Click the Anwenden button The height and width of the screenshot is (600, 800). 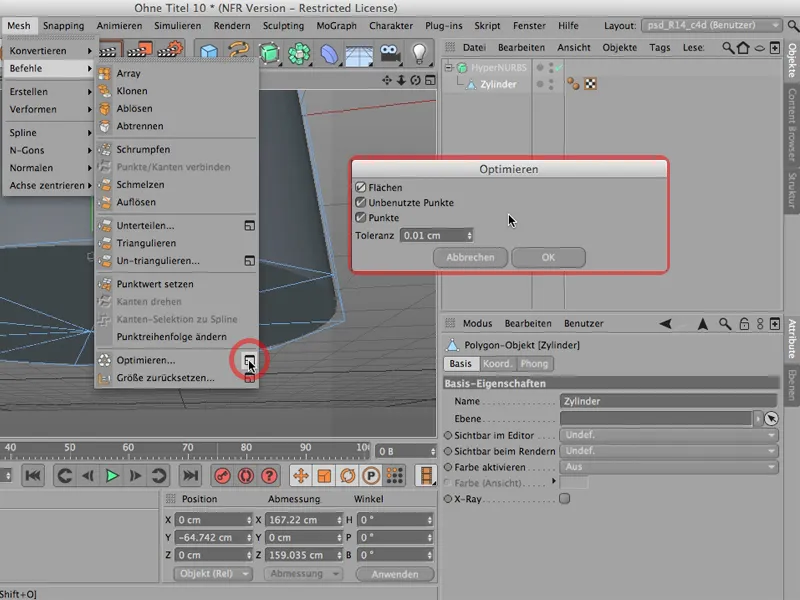(395, 574)
